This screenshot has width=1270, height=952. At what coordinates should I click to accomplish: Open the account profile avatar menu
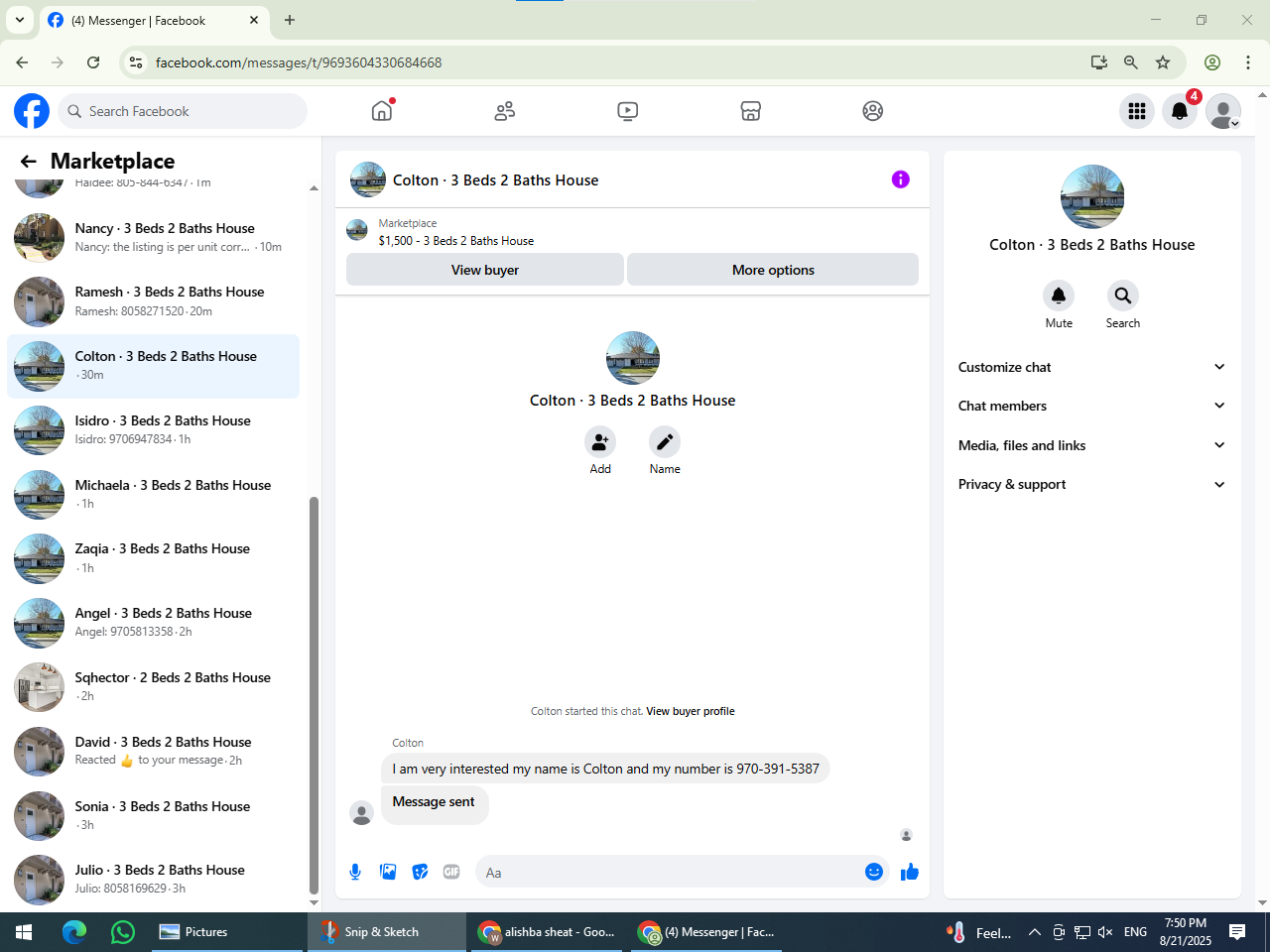(x=1223, y=111)
